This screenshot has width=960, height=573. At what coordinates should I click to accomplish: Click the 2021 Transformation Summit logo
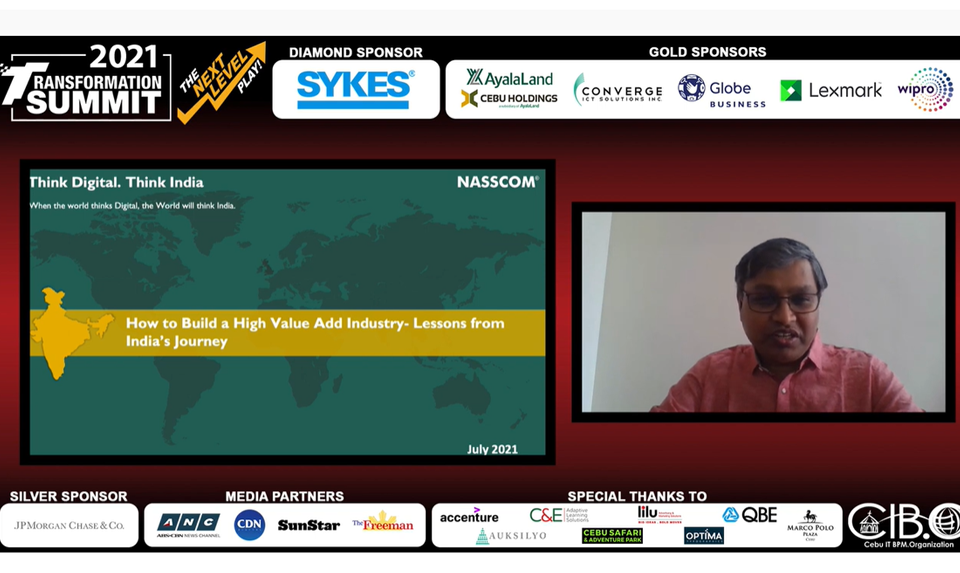pyautogui.click(x=85, y=83)
